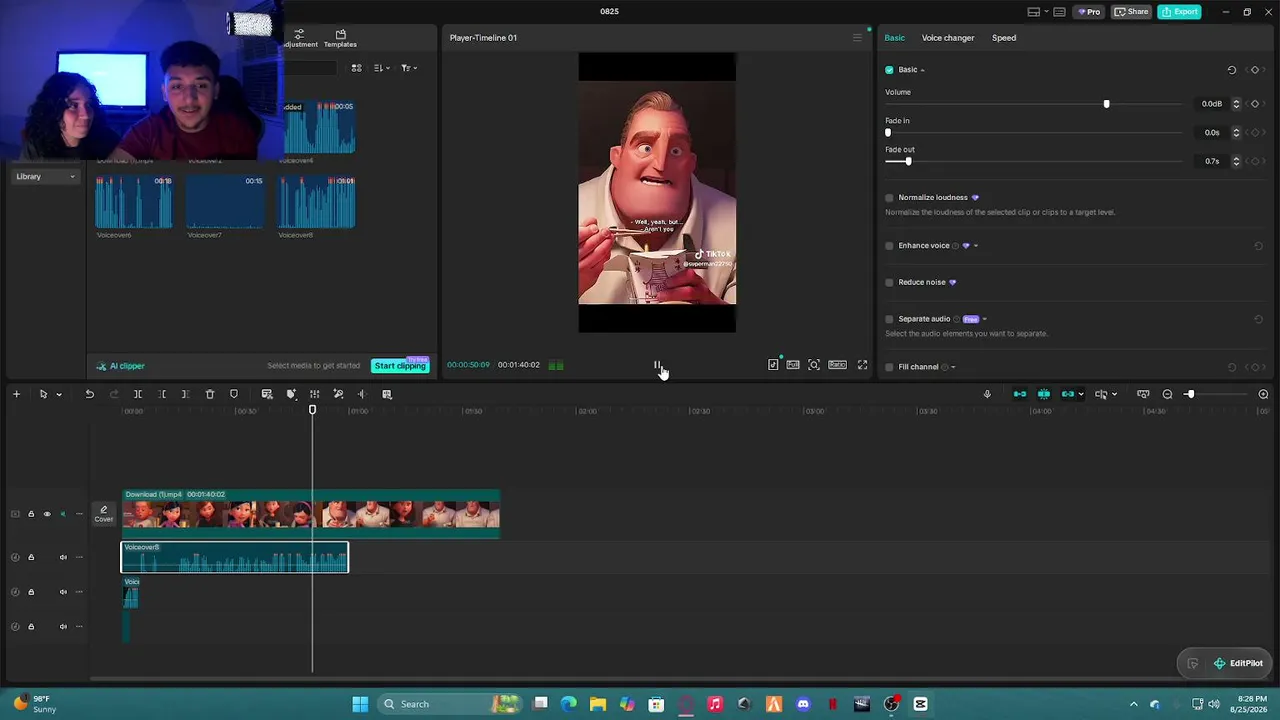Switch to the Basic tab
The height and width of the screenshot is (720, 1280).
pyautogui.click(x=894, y=38)
